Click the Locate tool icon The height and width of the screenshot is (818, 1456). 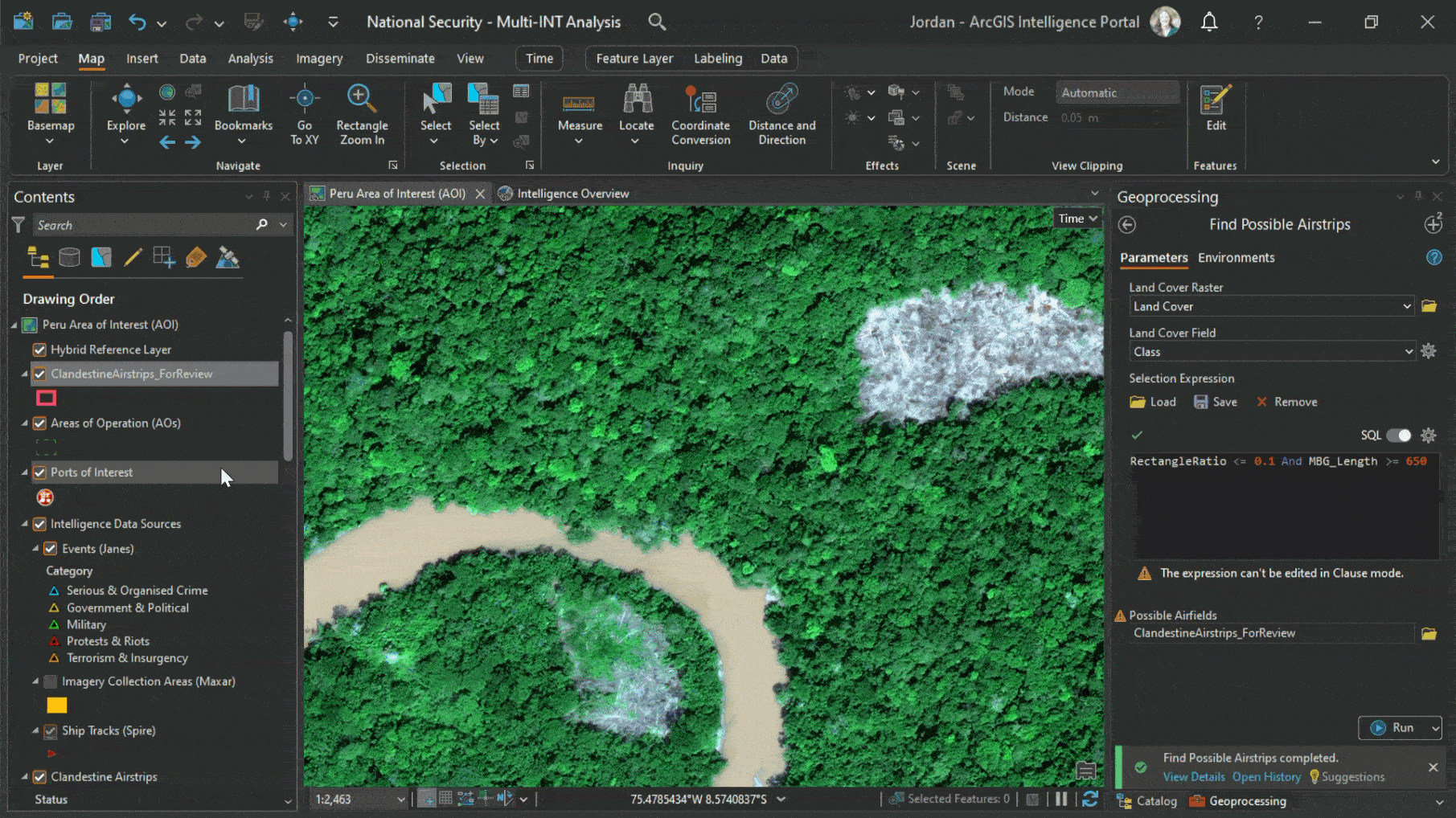[636, 100]
